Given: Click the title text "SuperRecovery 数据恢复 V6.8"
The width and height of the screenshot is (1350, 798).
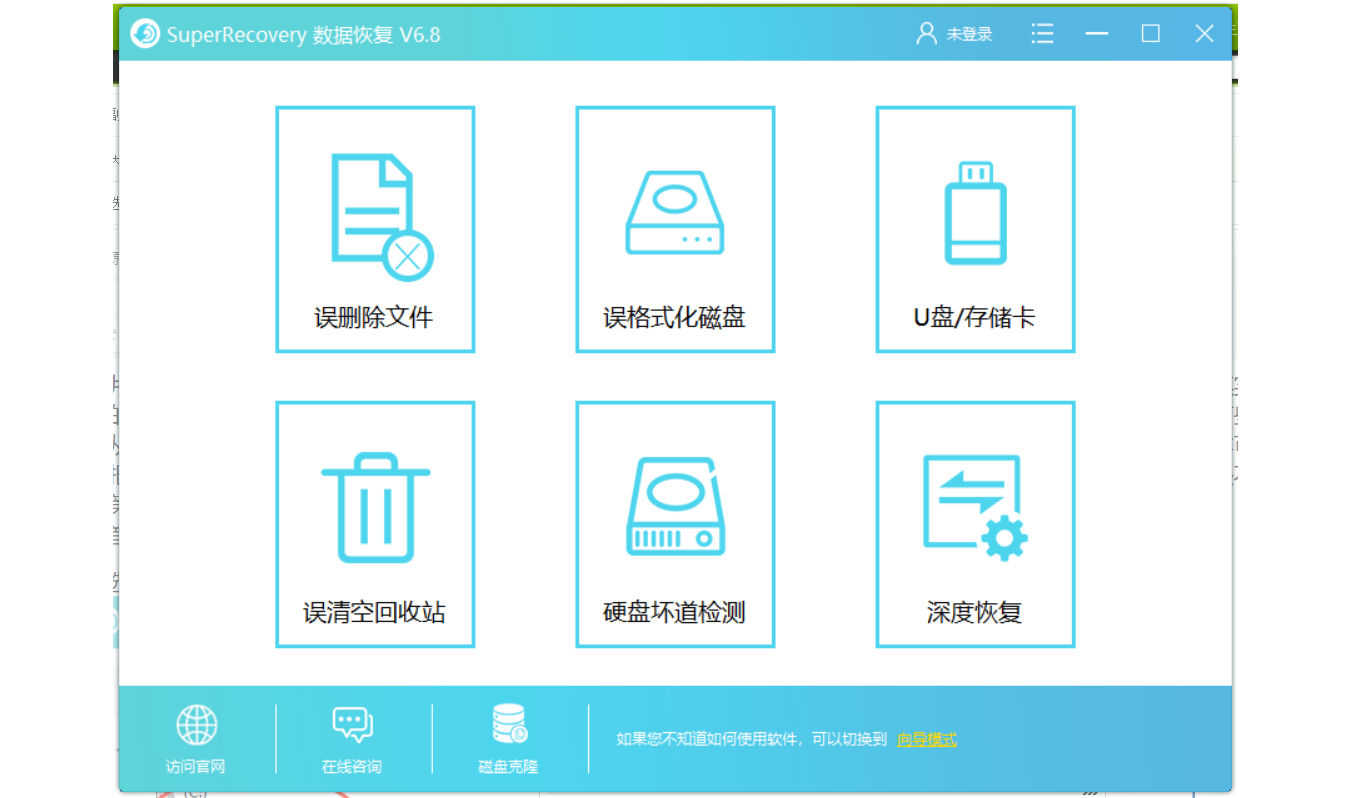Looking at the screenshot, I should click(x=304, y=35).
